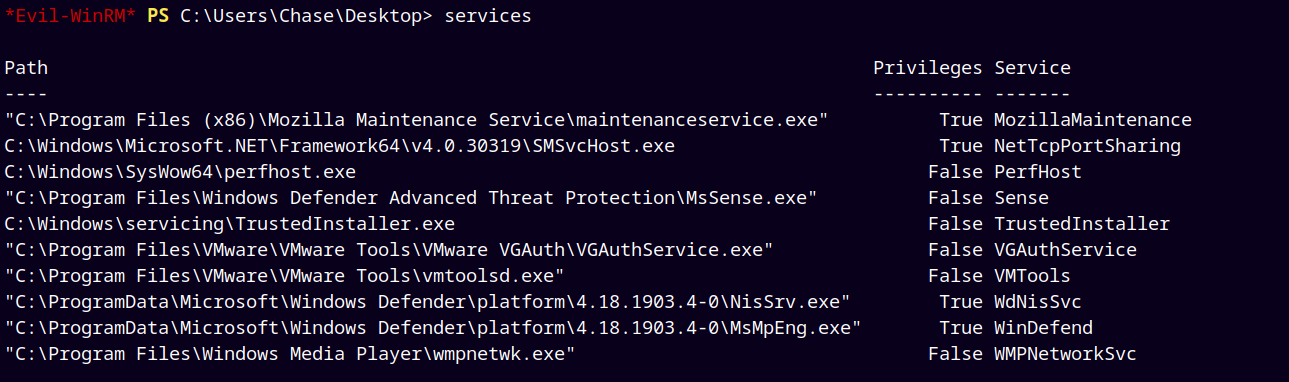Click the perfhost.exe path text
Image resolution: width=1289 pixels, height=382 pixels.
[x=180, y=172]
